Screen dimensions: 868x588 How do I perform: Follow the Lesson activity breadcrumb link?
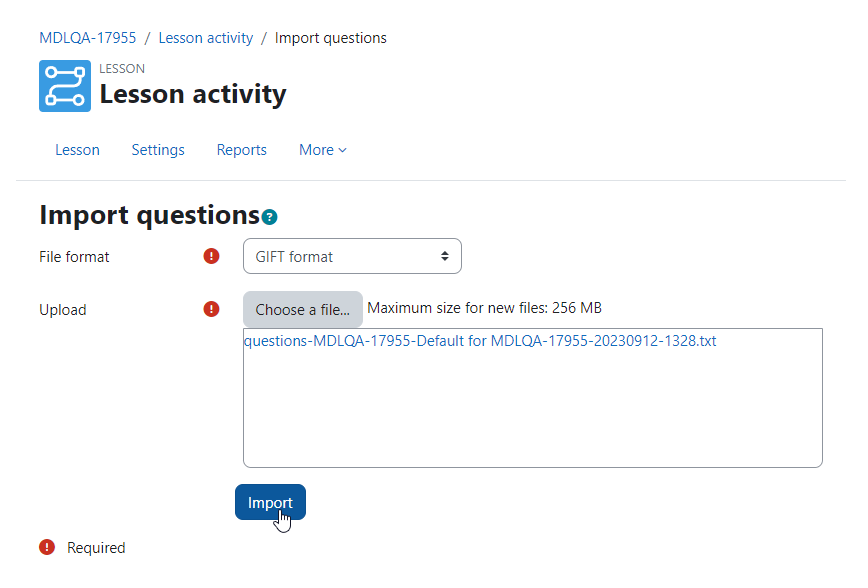pos(206,38)
